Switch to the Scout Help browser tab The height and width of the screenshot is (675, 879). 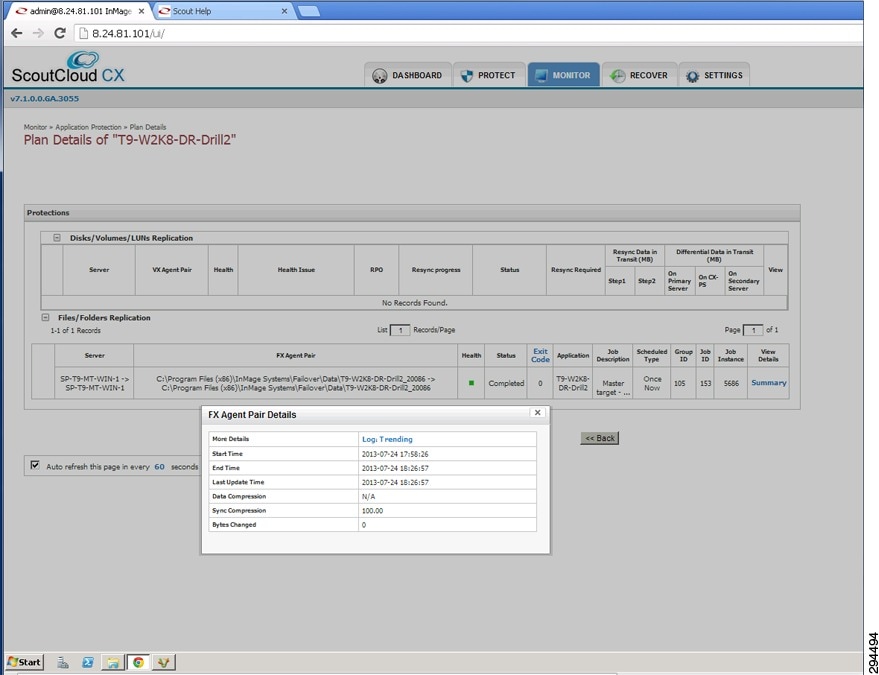point(219,11)
